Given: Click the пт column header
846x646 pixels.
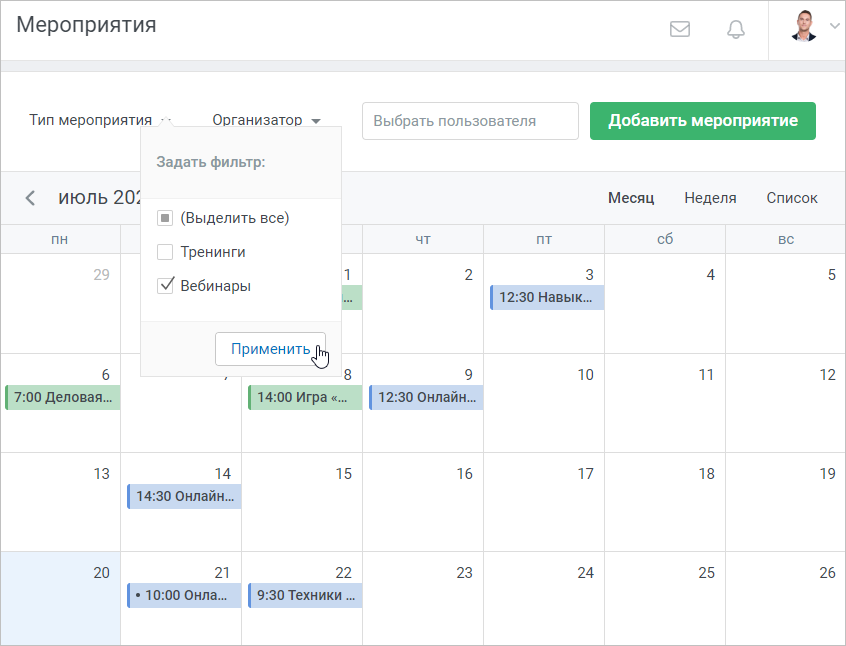Looking at the screenshot, I should 544,239.
